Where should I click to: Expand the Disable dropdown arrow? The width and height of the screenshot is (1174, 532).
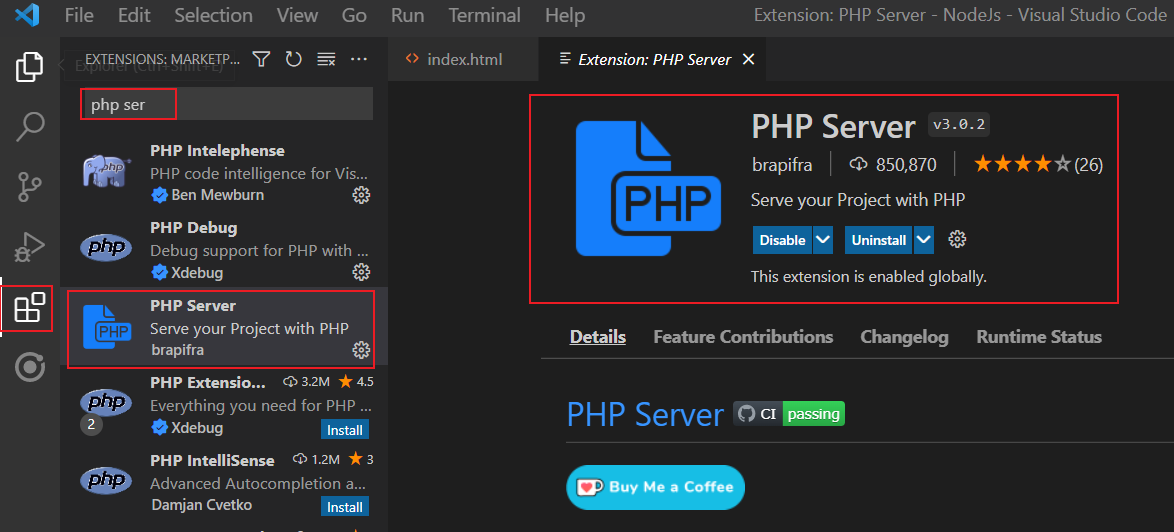823,240
